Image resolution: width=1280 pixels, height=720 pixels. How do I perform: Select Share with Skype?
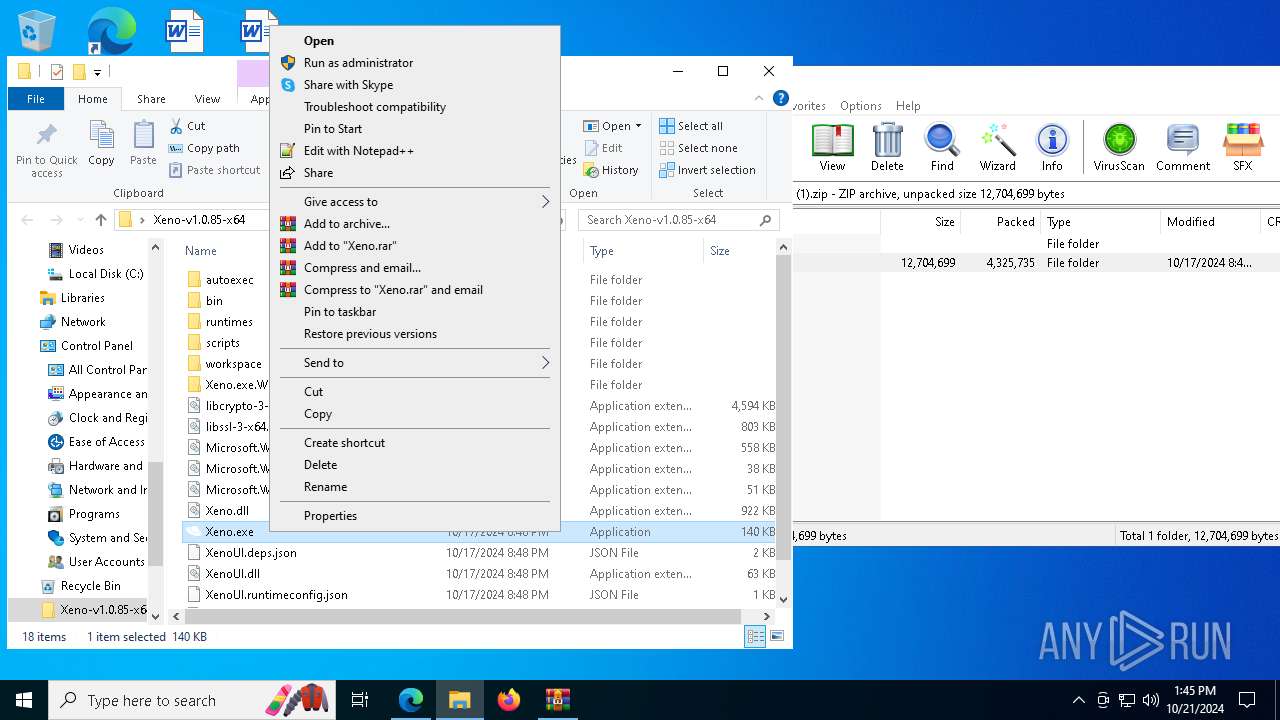pyautogui.click(x=415, y=85)
